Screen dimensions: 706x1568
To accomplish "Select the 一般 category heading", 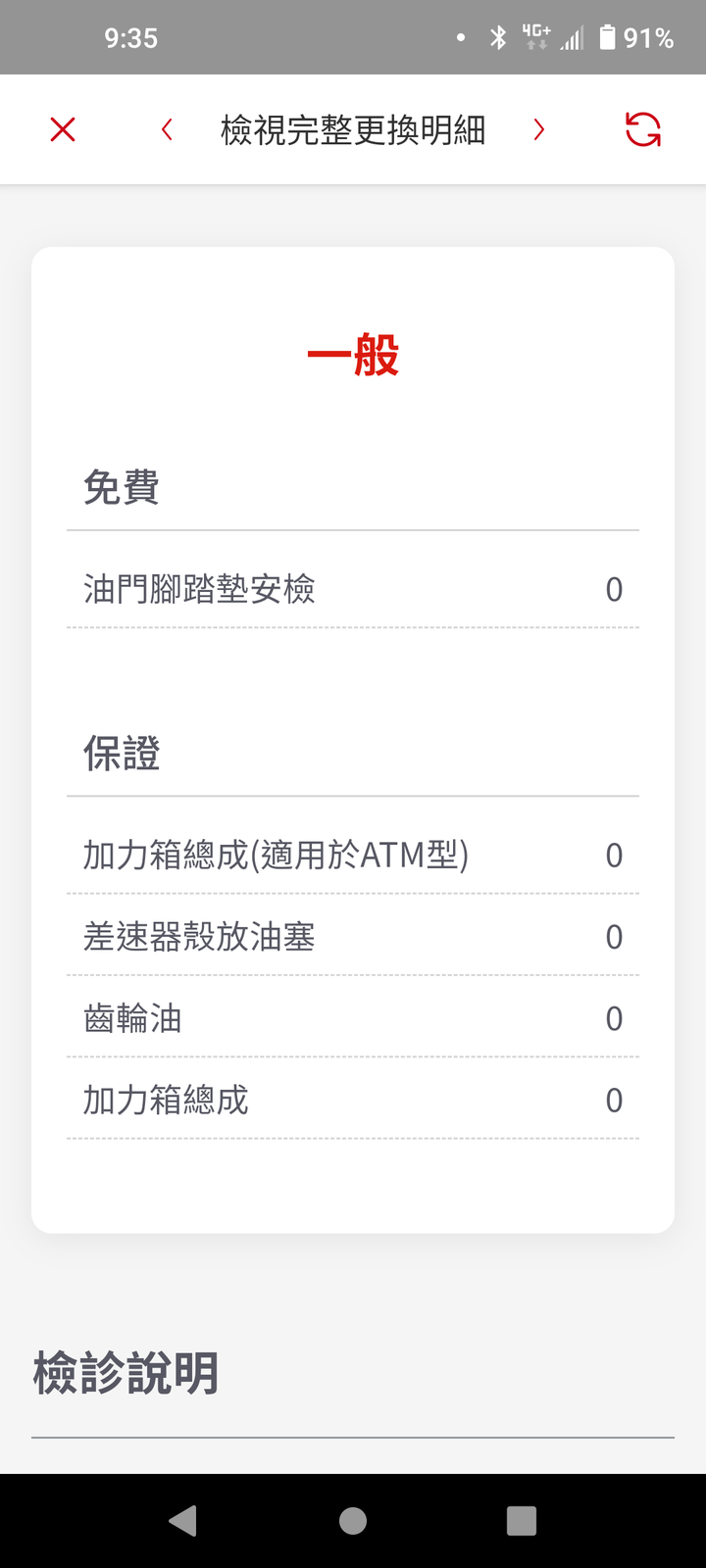I will pyautogui.click(x=353, y=355).
